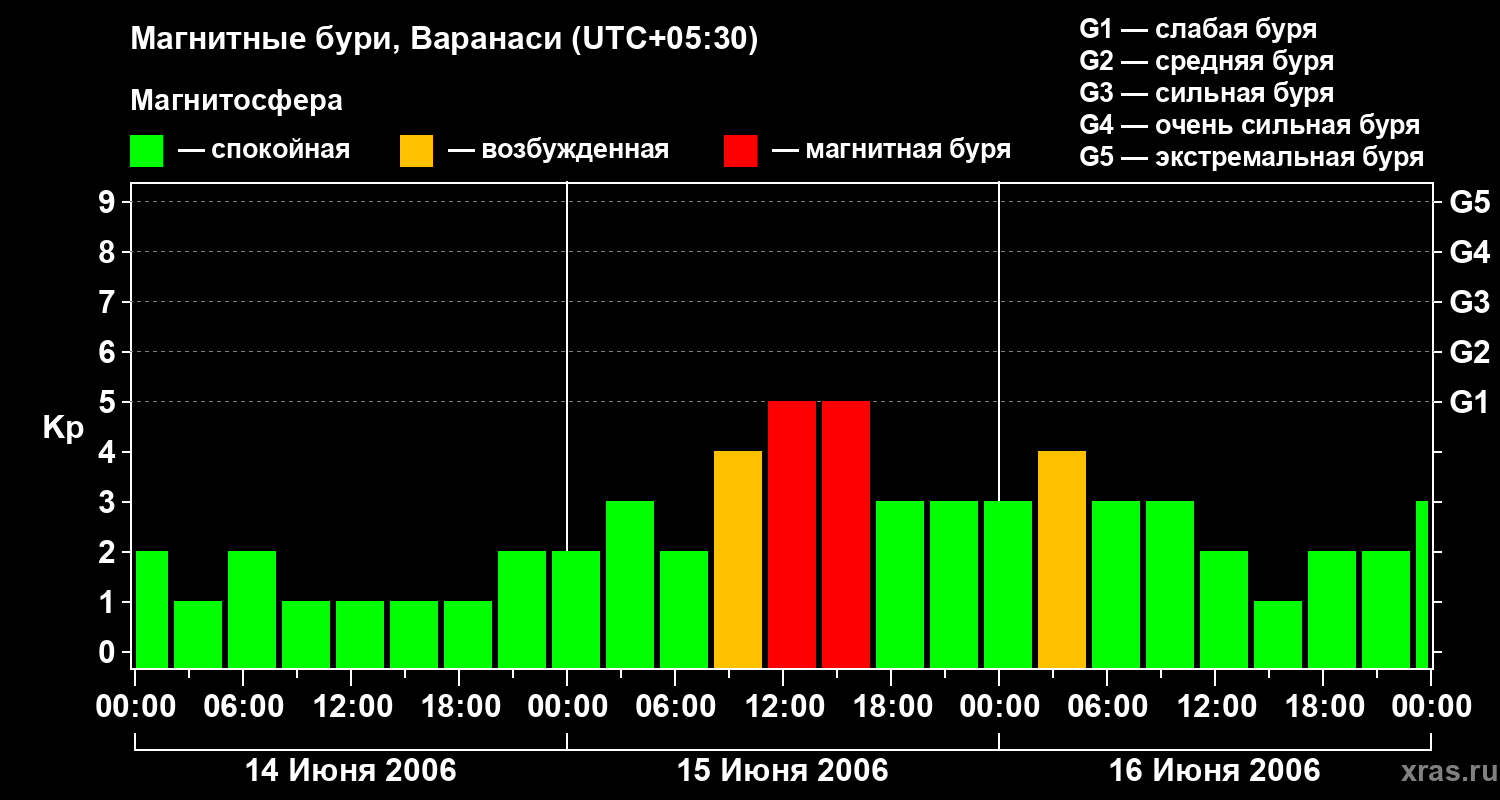Screen dimensions: 1500x800
Task: Click the 'G2' right-axis storm level label
Action: pos(1469,352)
